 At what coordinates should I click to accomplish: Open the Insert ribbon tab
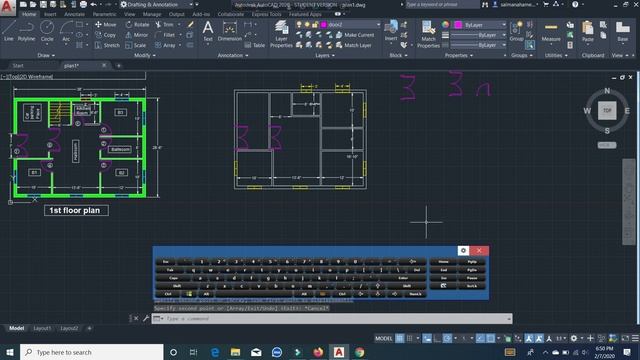50,14
